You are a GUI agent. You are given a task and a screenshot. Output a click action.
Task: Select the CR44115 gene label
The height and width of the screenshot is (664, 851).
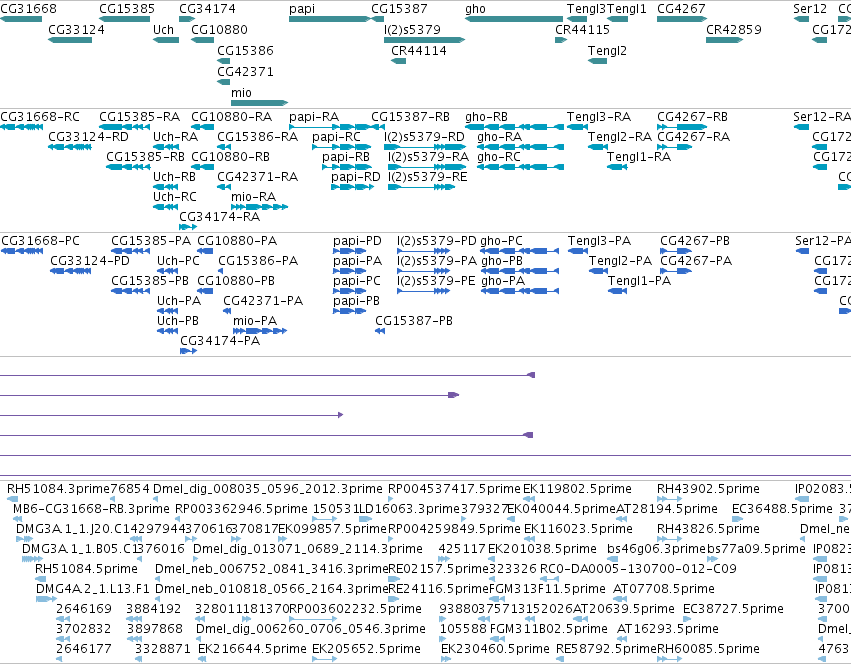(582, 29)
